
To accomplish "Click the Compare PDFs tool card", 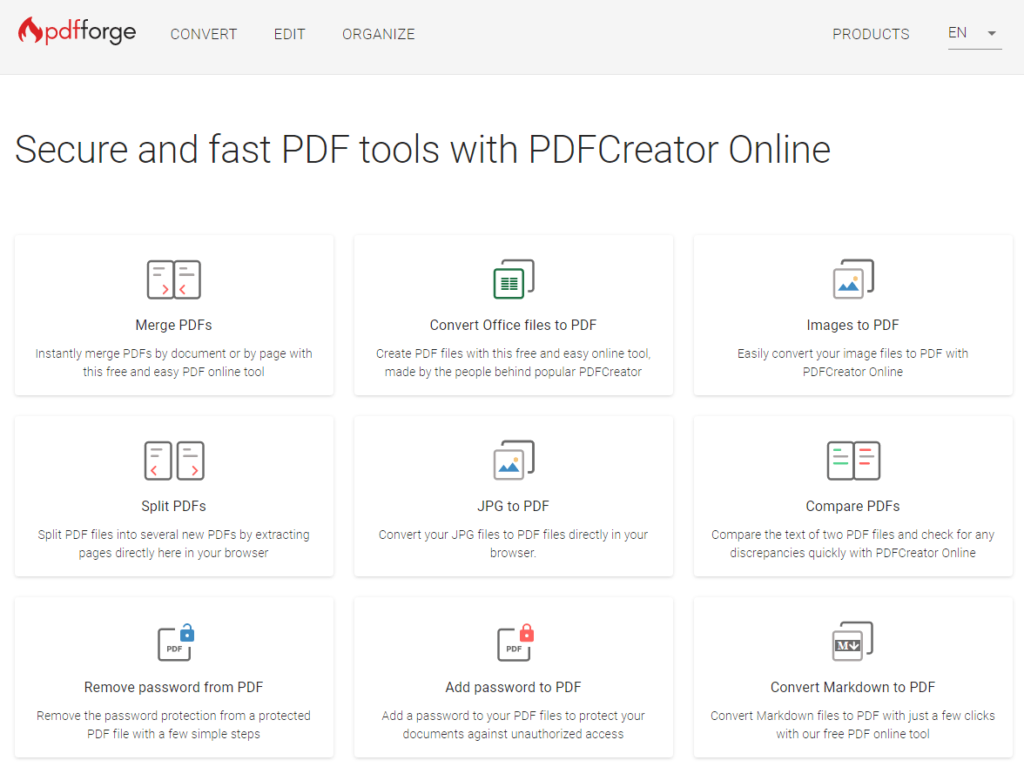I will point(852,495).
